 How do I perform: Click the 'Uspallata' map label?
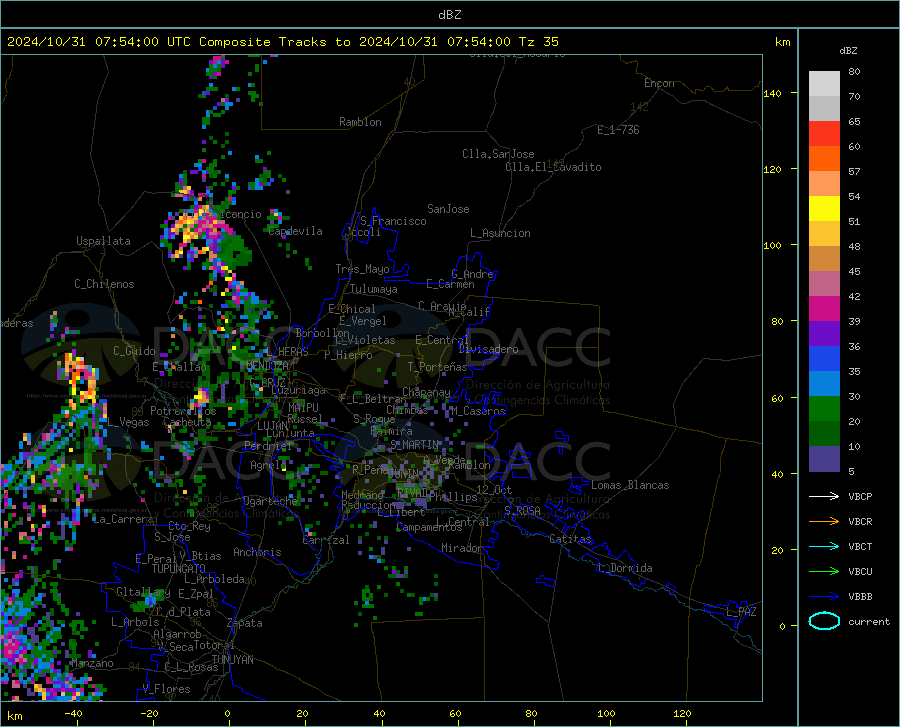(x=103, y=242)
